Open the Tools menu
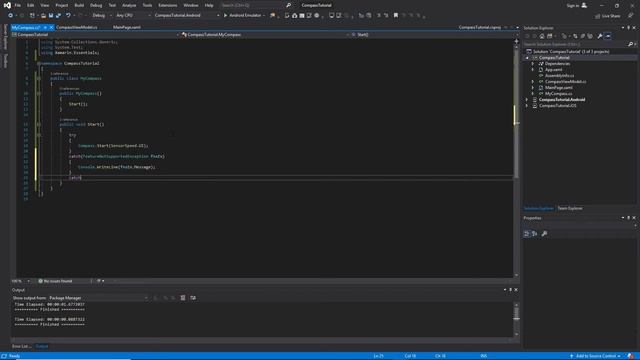The image size is (640, 360). [x=147, y=5]
